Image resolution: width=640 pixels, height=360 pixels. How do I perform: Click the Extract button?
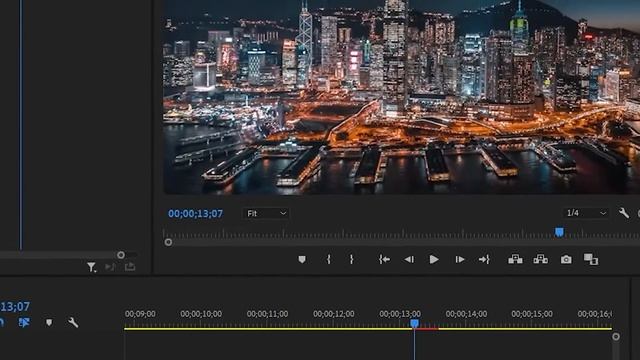tap(541, 259)
